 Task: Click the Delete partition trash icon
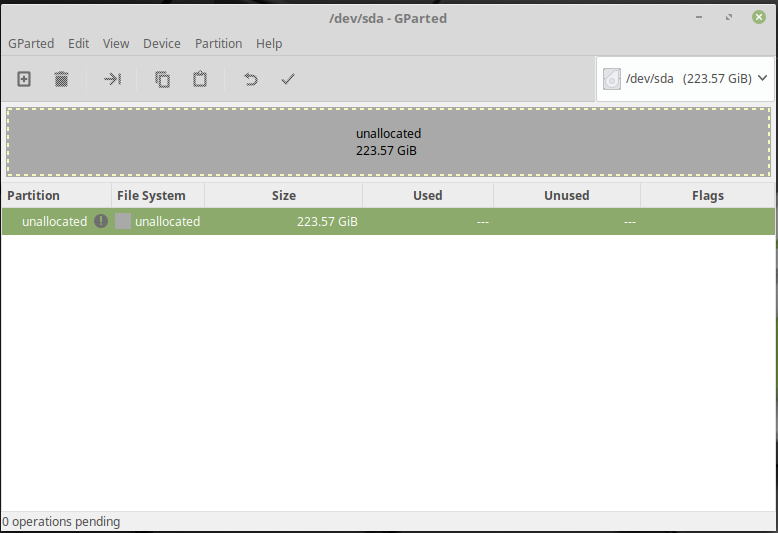[x=61, y=79]
